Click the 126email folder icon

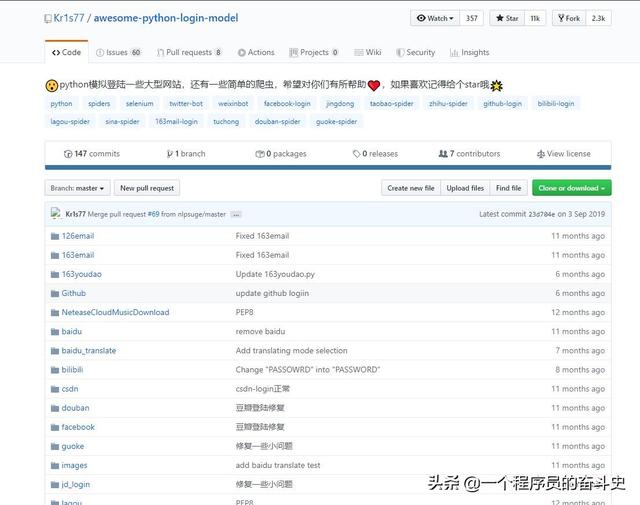coord(55,236)
